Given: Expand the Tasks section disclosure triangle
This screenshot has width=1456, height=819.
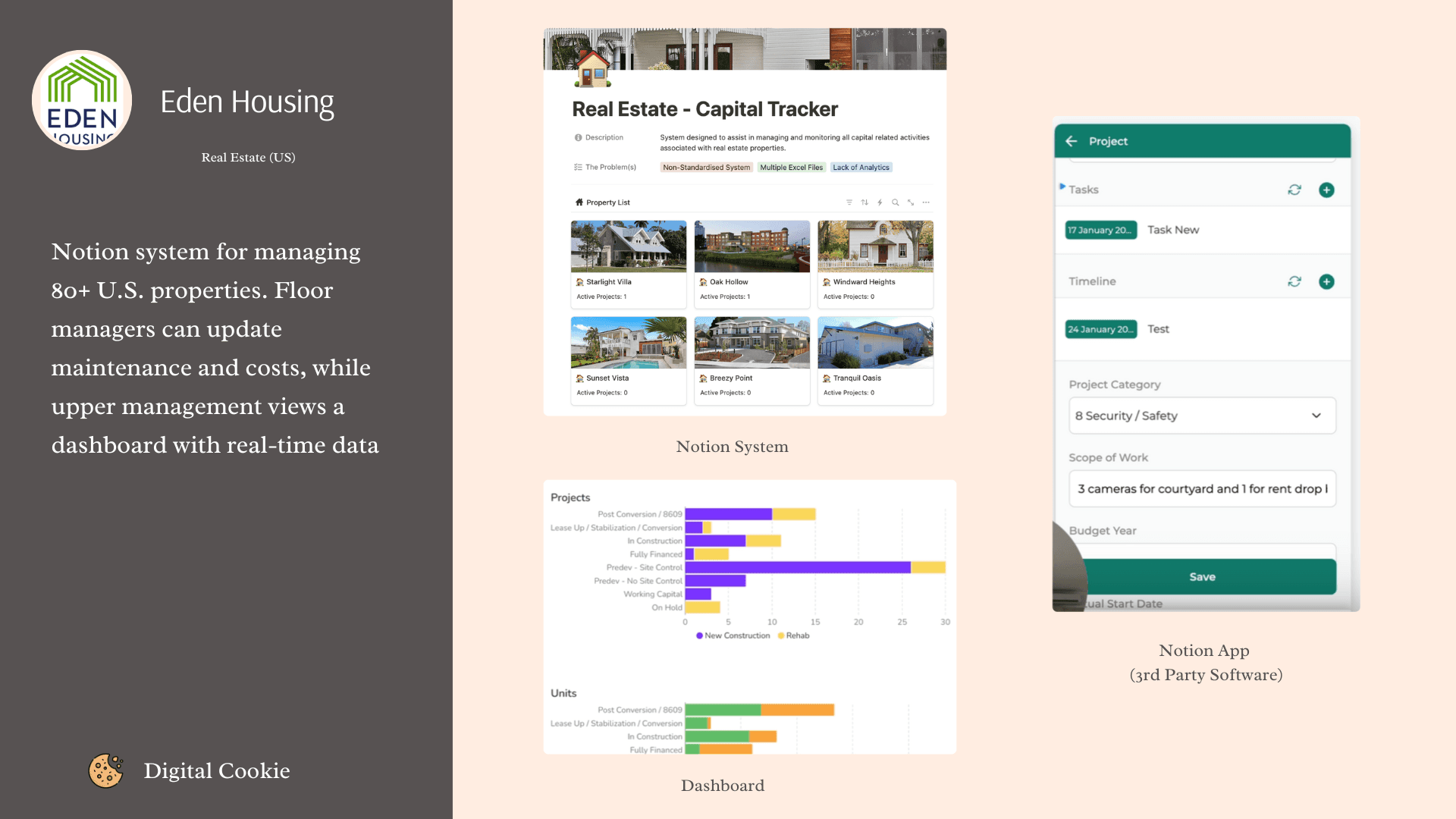Looking at the screenshot, I should click(1062, 188).
